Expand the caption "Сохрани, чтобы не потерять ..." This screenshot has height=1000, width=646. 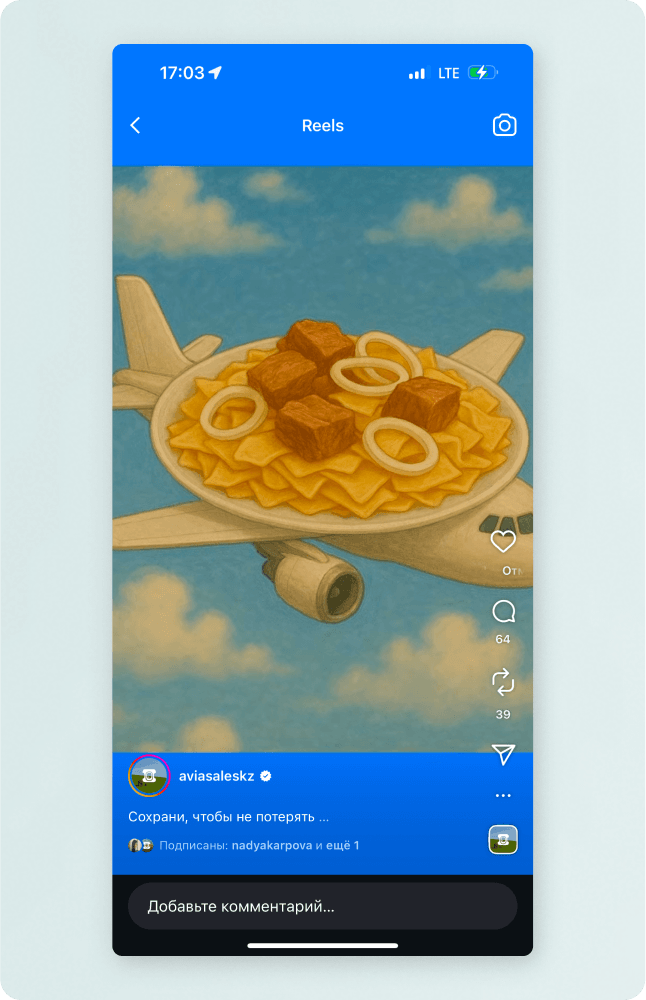[x=228, y=817]
